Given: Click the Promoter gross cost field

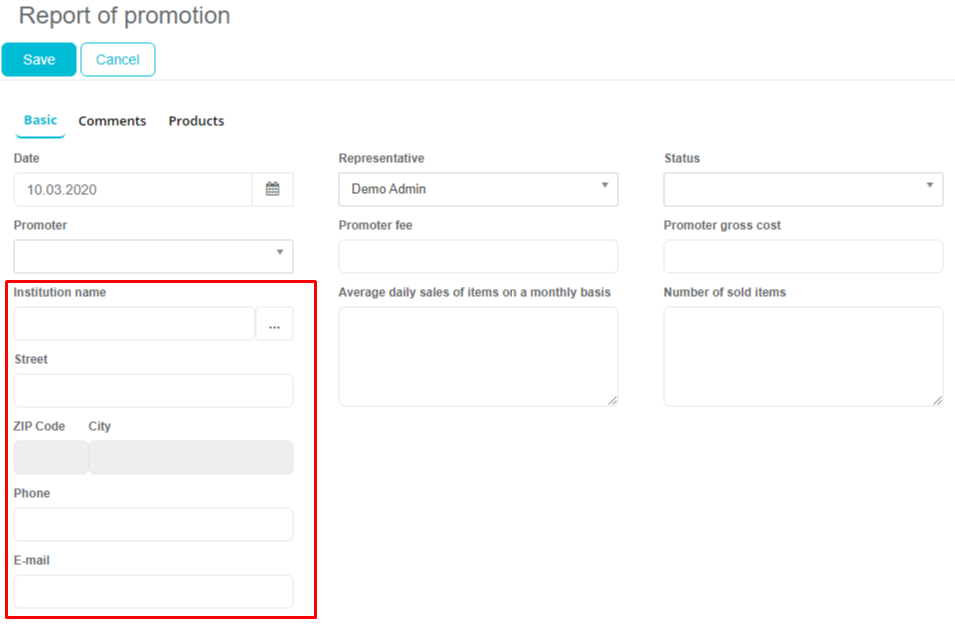Looking at the screenshot, I should click(803, 256).
